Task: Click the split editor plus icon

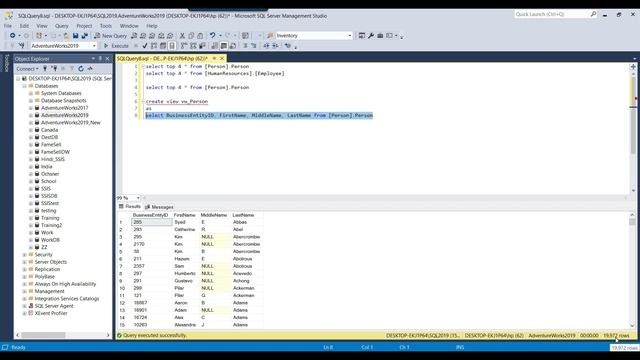Action: pyautogui.click(x=633, y=67)
